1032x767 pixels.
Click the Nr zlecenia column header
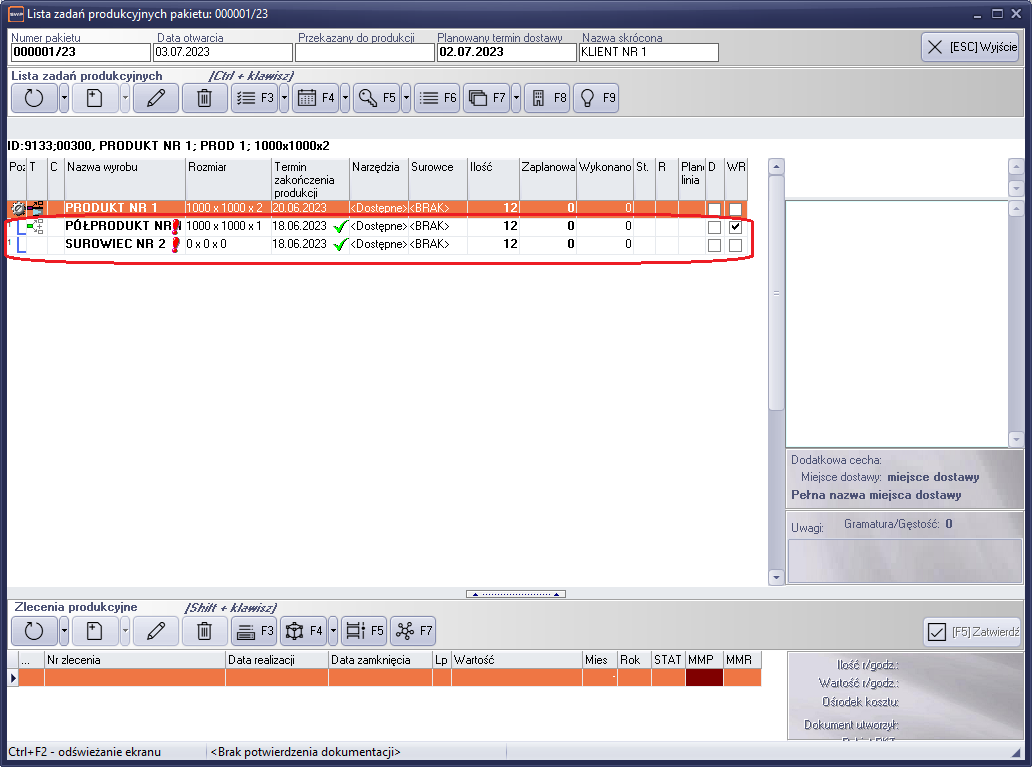[134, 660]
